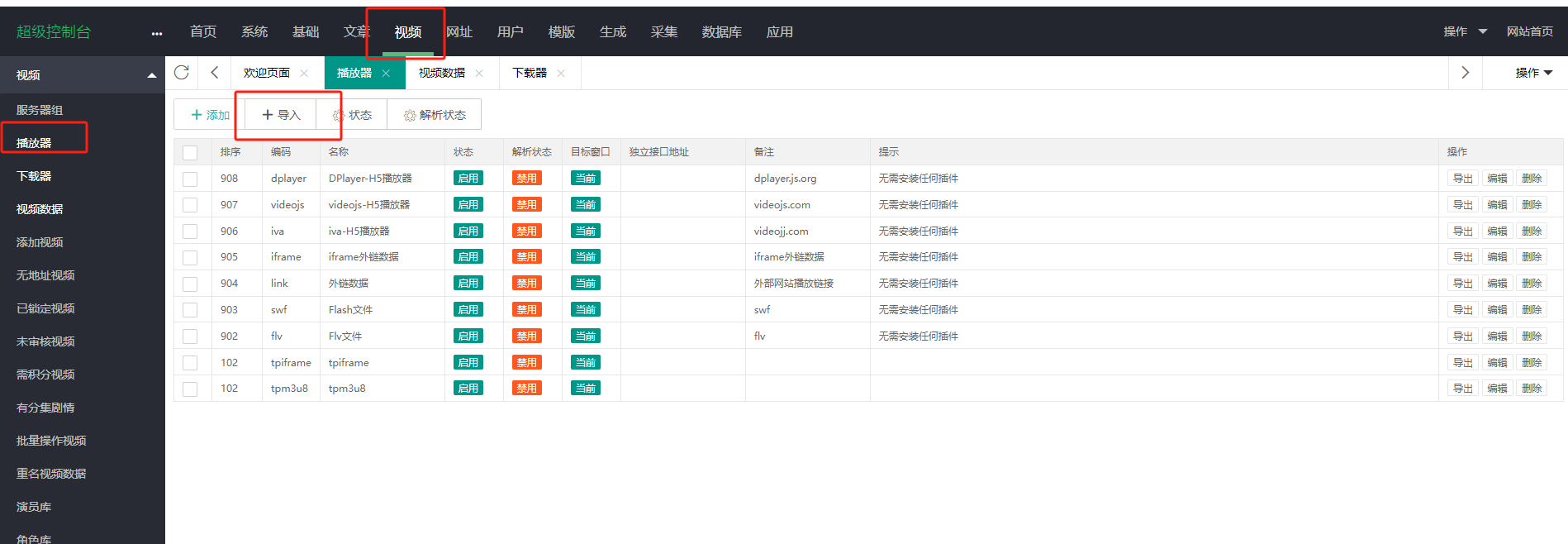Image resolution: width=1568 pixels, height=544 pixels.
Task: Open the 操作 dropdown in tab bar
Action: pos(1533,73)
